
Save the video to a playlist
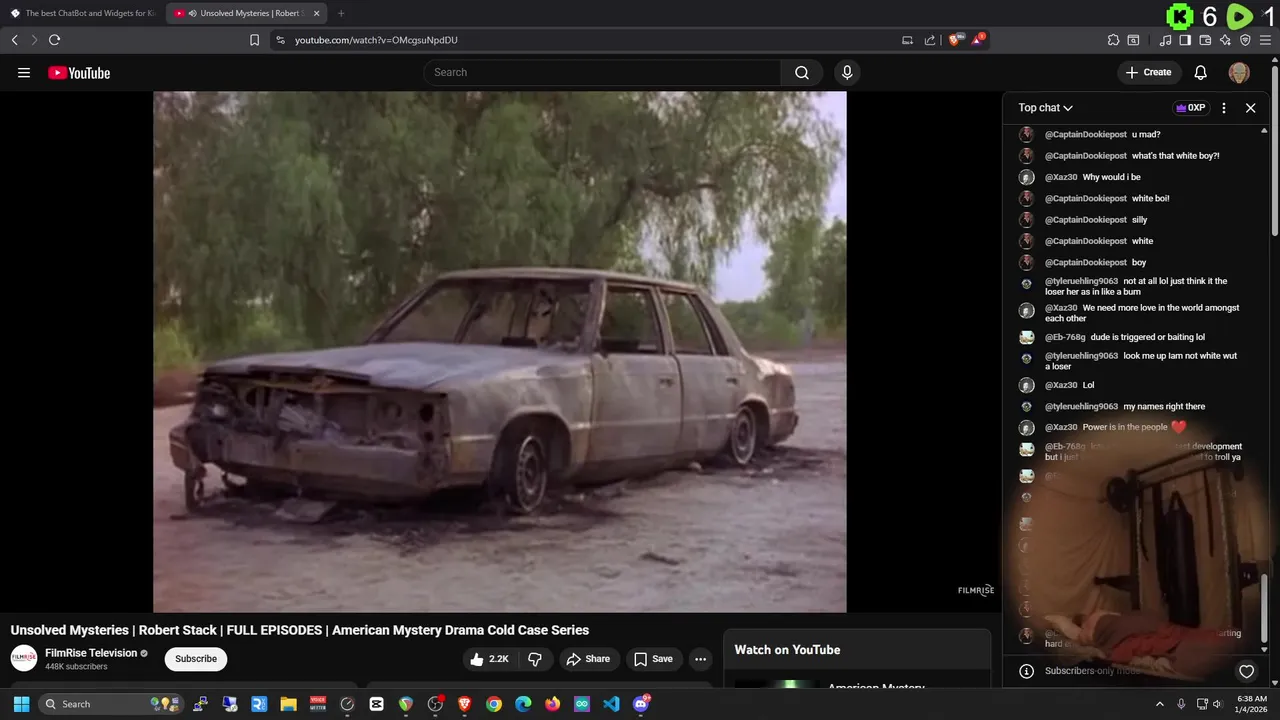tap(654, 659)
